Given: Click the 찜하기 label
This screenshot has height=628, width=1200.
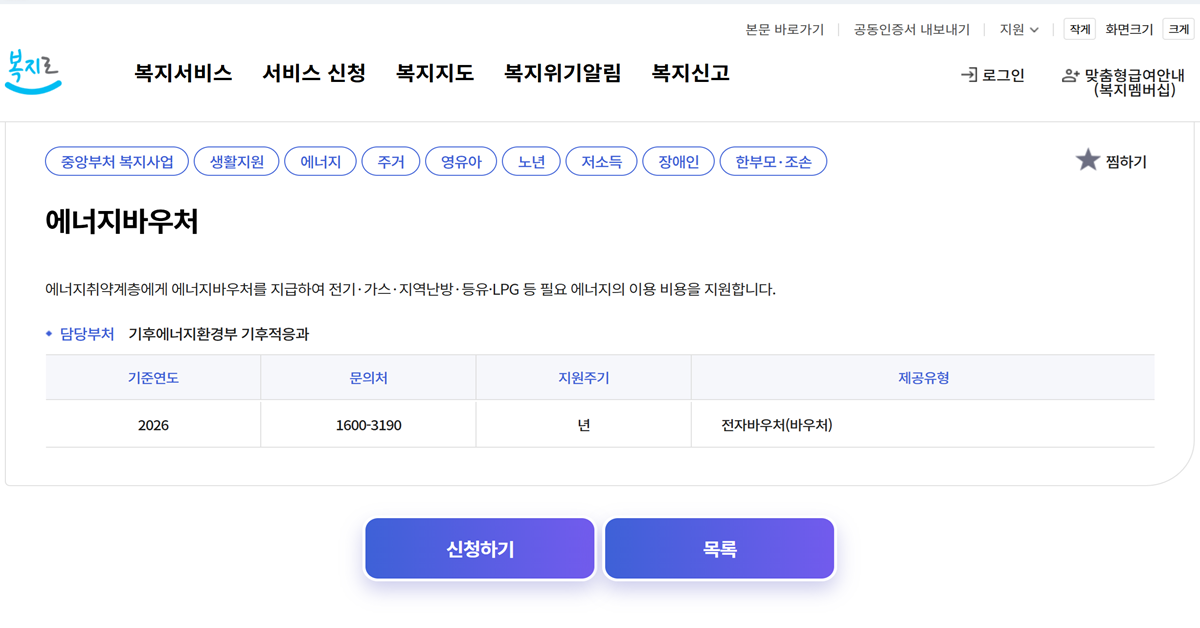Looking at the screenshot, I should [1127, 161].
